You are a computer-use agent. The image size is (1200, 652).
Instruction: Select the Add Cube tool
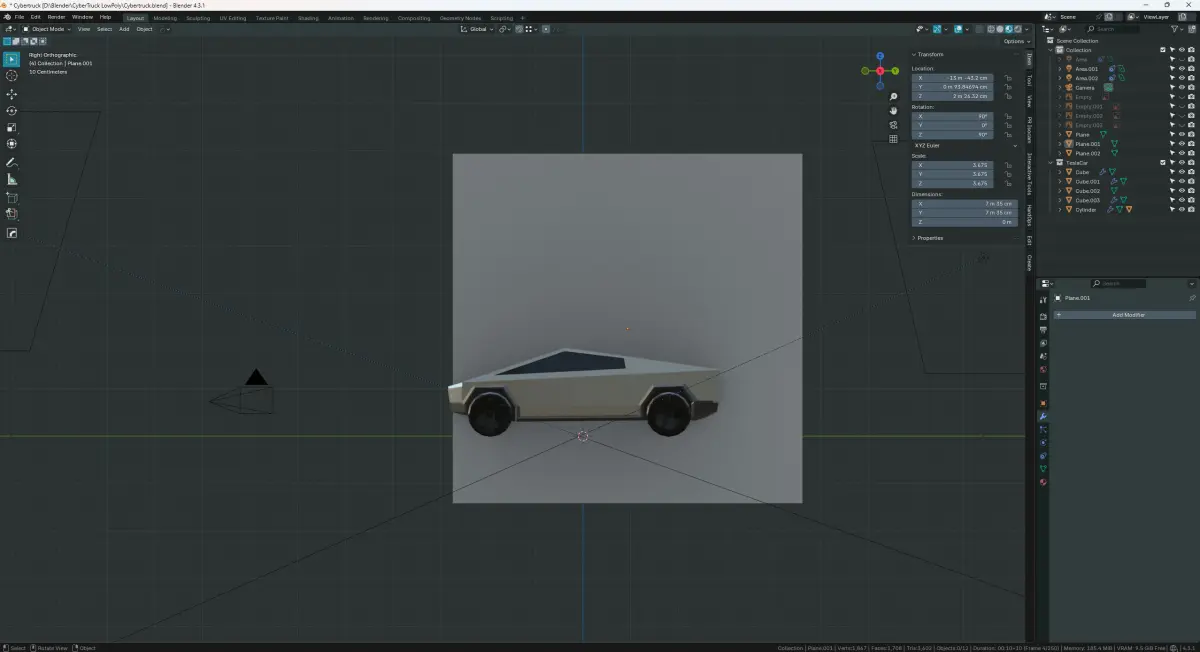tap(12, 198)
